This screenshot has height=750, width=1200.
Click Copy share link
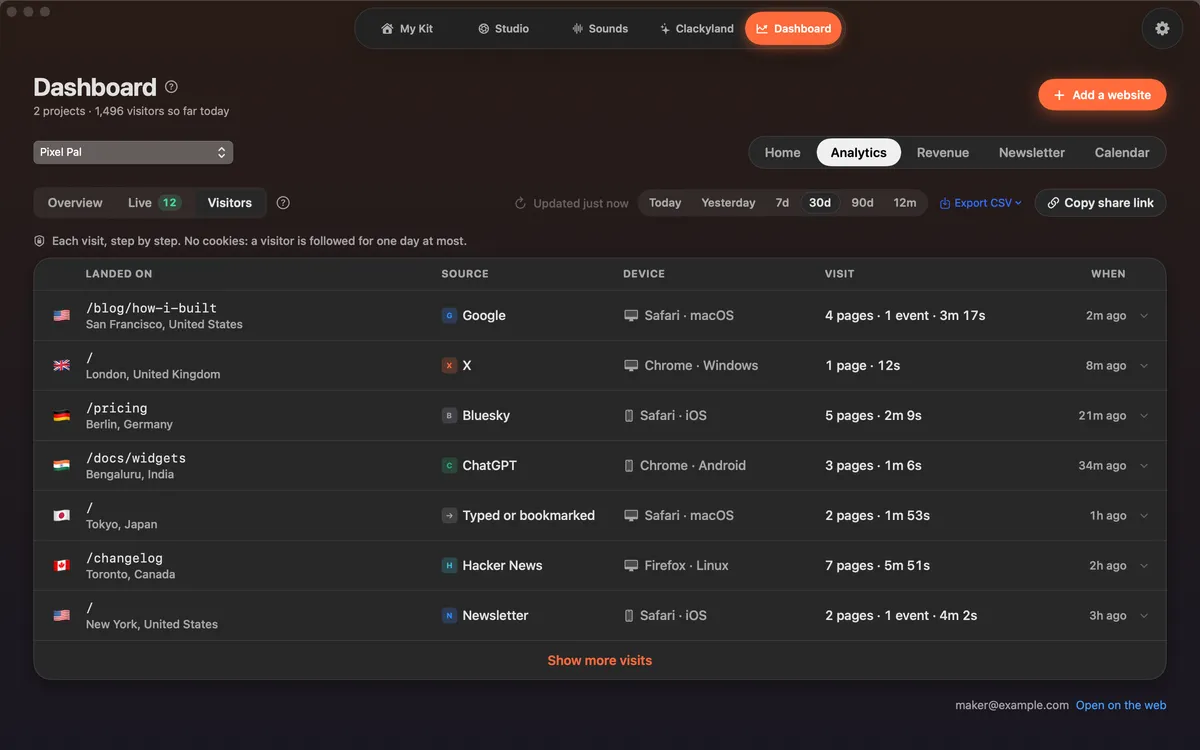(1100, 203)
